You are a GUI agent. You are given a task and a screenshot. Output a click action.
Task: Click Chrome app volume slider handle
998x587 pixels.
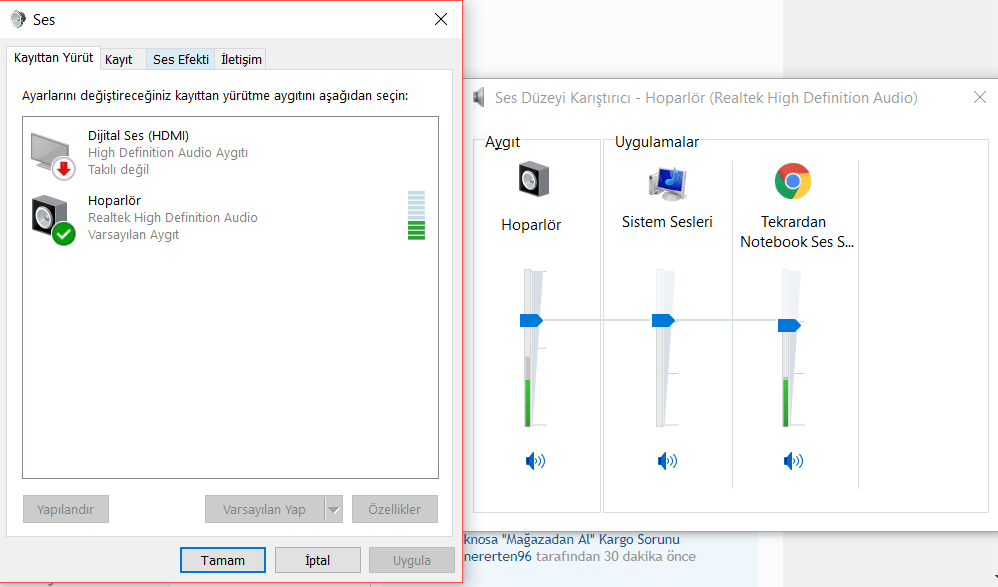(x=789, y=326)
